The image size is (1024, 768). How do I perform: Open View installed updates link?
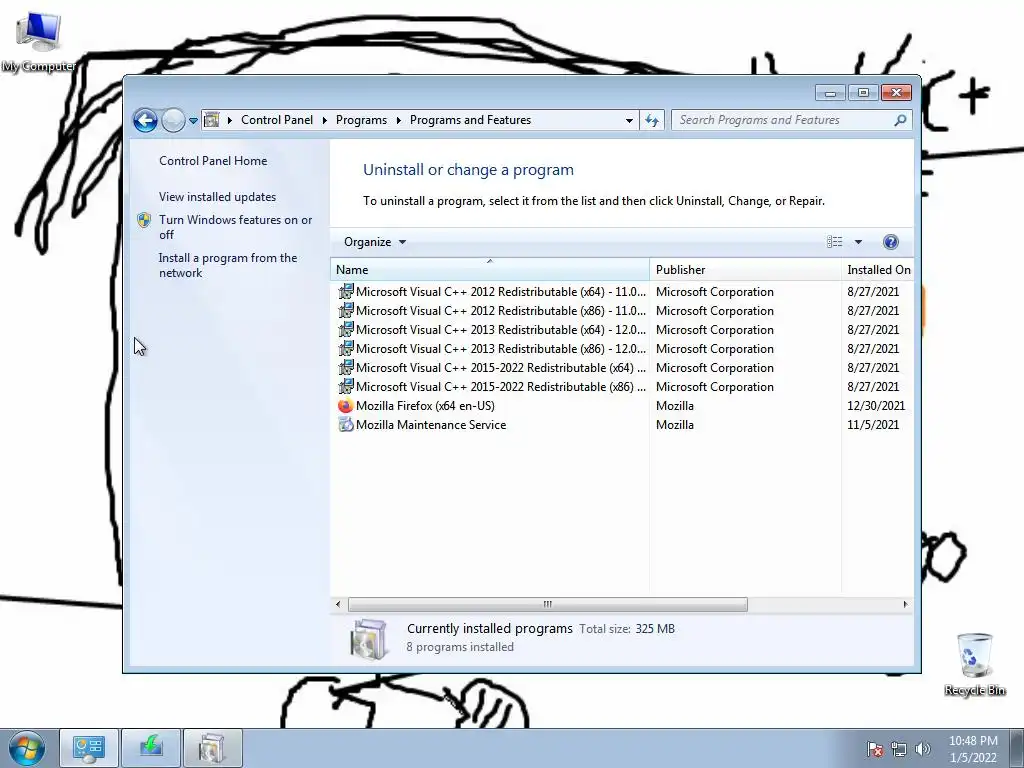[x=217, y=197]
